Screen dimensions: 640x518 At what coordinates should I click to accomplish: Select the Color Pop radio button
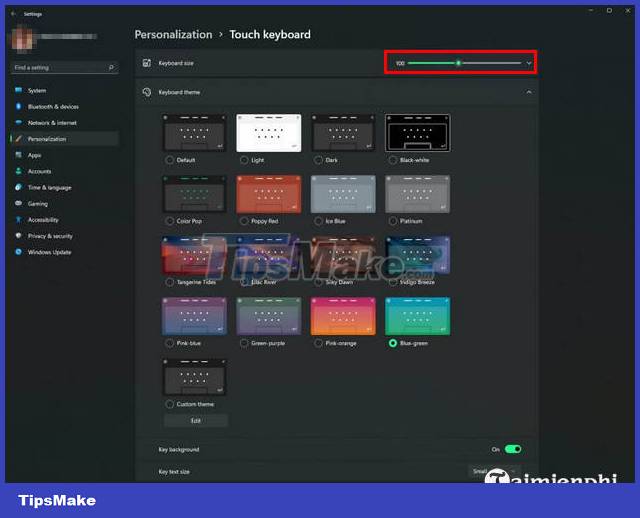[x=170, y=221]
